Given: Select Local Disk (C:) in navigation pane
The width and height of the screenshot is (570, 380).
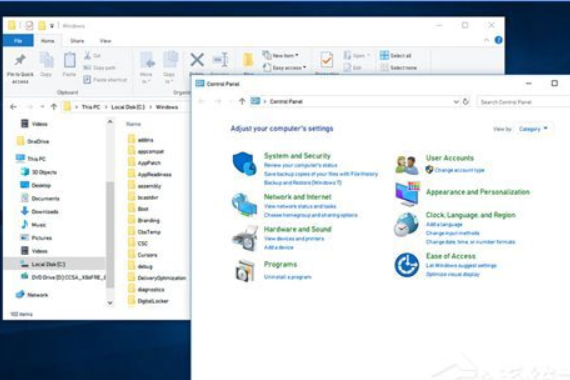Looking at the screenshot, I should tap(54, 264).
